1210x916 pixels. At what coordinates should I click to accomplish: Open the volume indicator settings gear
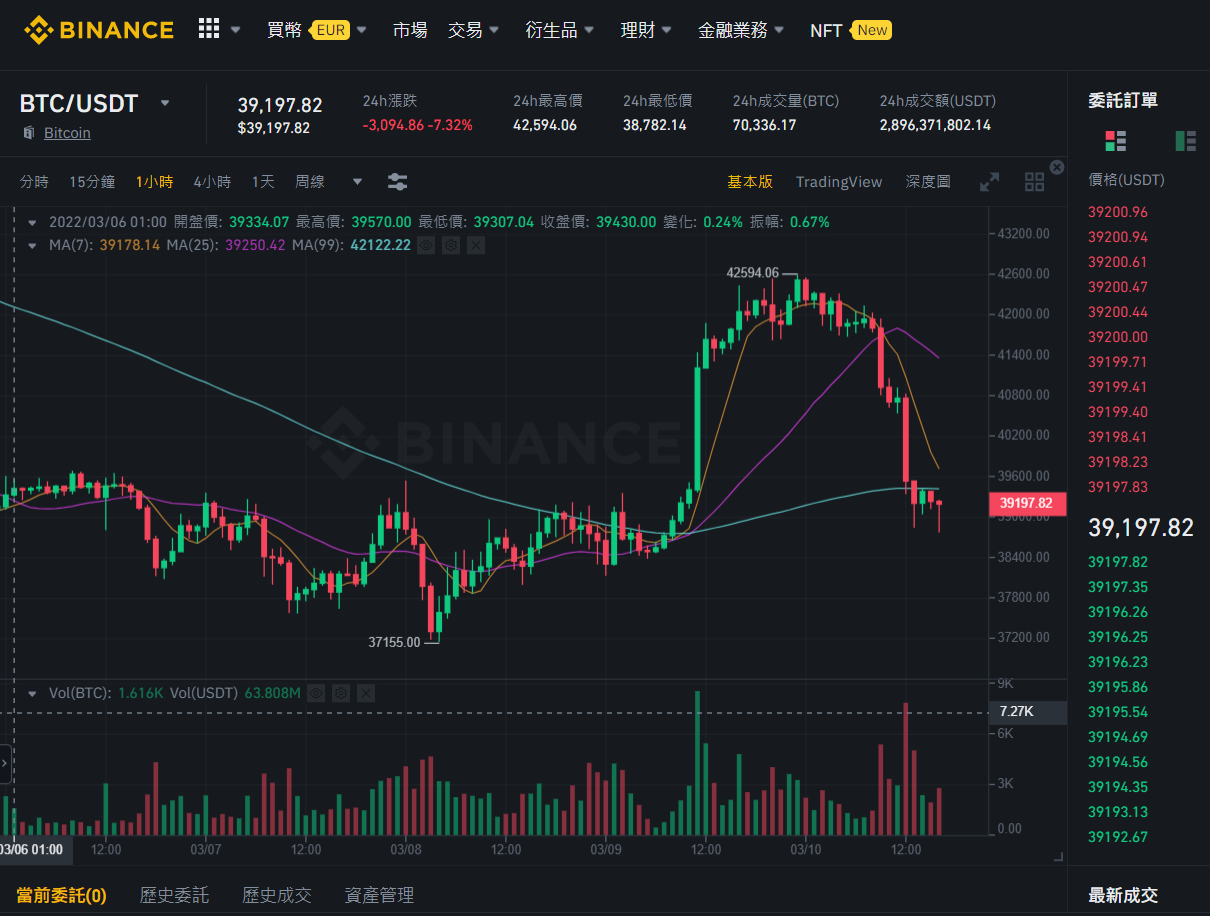341,692
